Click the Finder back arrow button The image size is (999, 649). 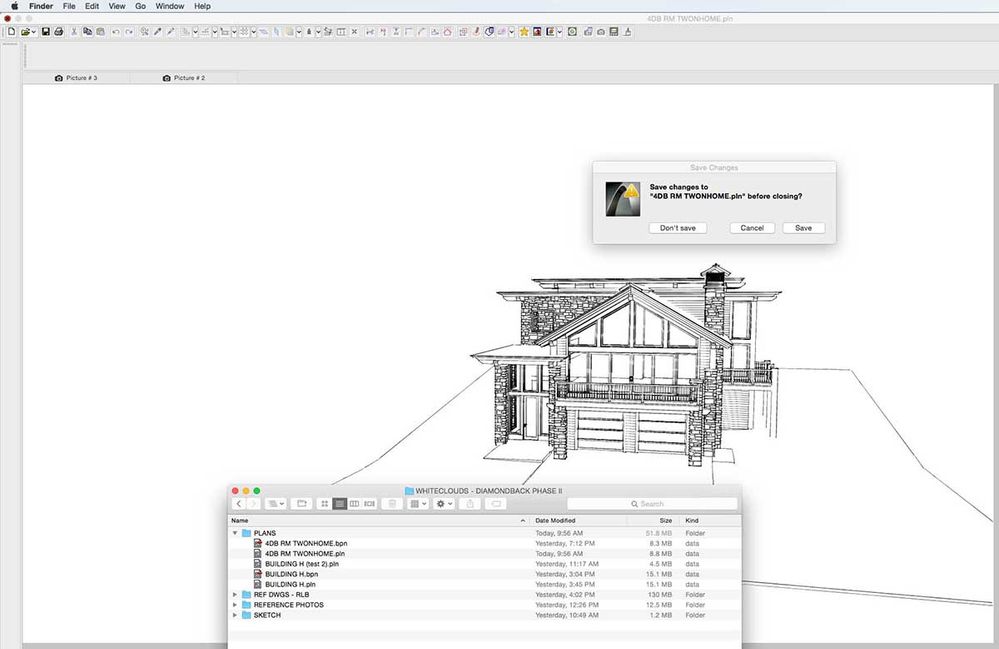[x=239, y=504]
